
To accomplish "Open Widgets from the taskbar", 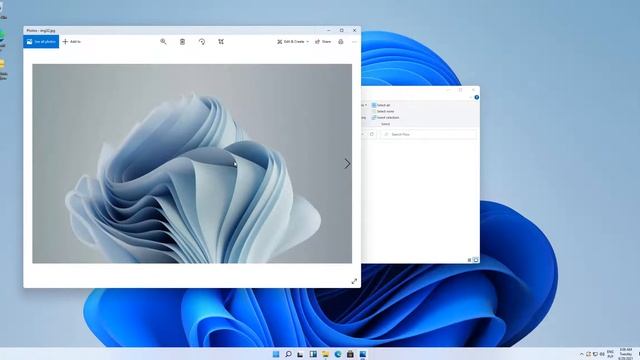I will pos(313,354).
